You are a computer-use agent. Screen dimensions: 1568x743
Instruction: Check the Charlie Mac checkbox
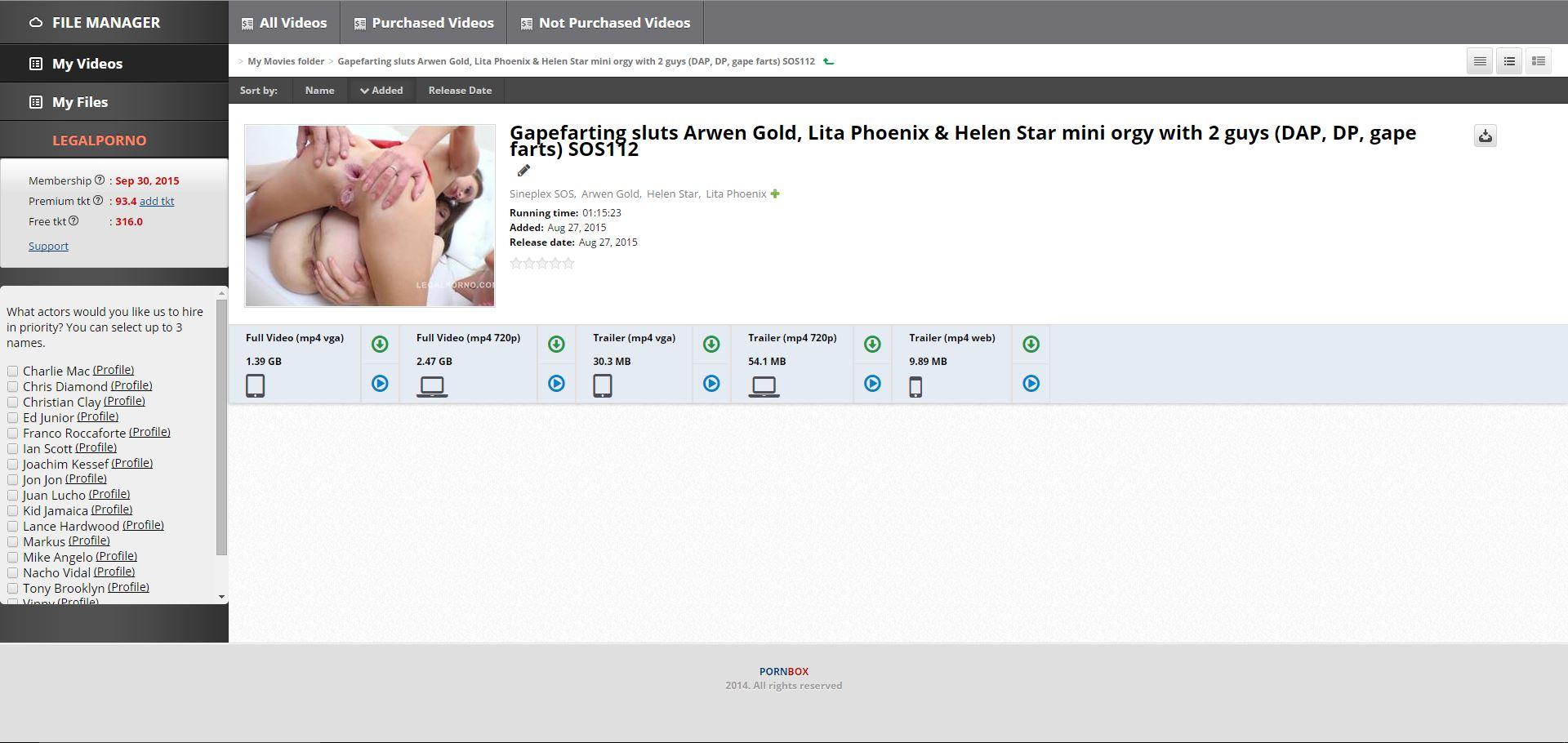pos(13,371)
